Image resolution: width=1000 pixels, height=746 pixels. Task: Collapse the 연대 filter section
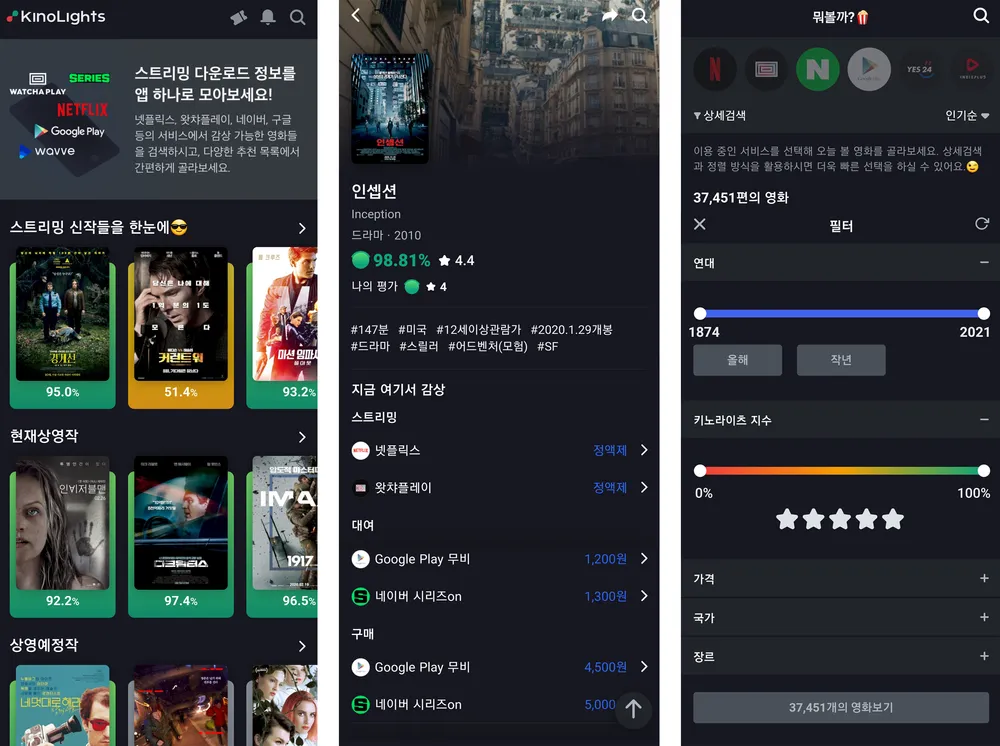tap(984, 263)
